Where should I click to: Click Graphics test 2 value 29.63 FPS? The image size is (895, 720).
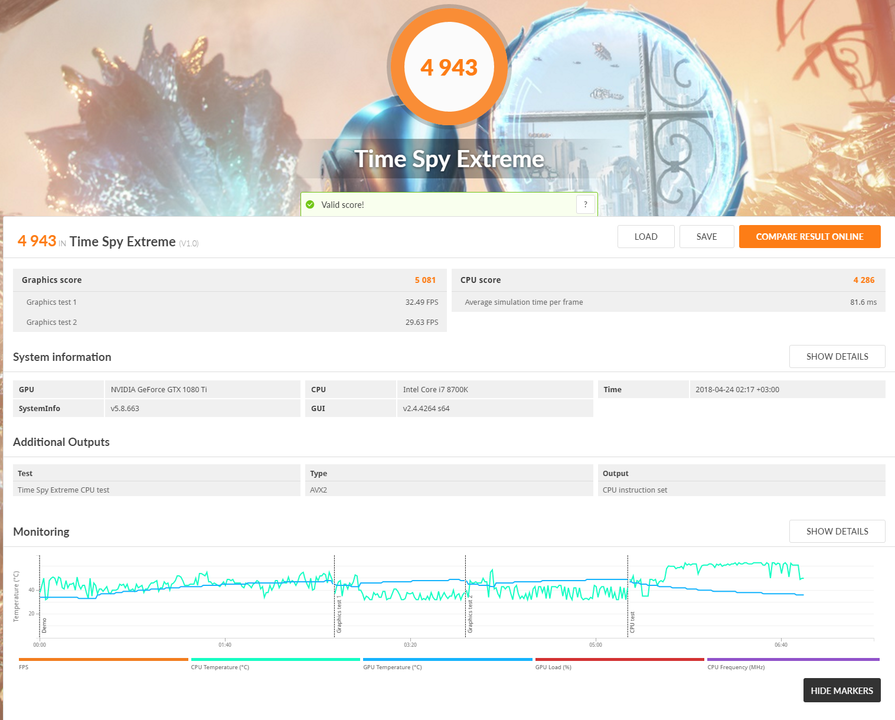422,322
